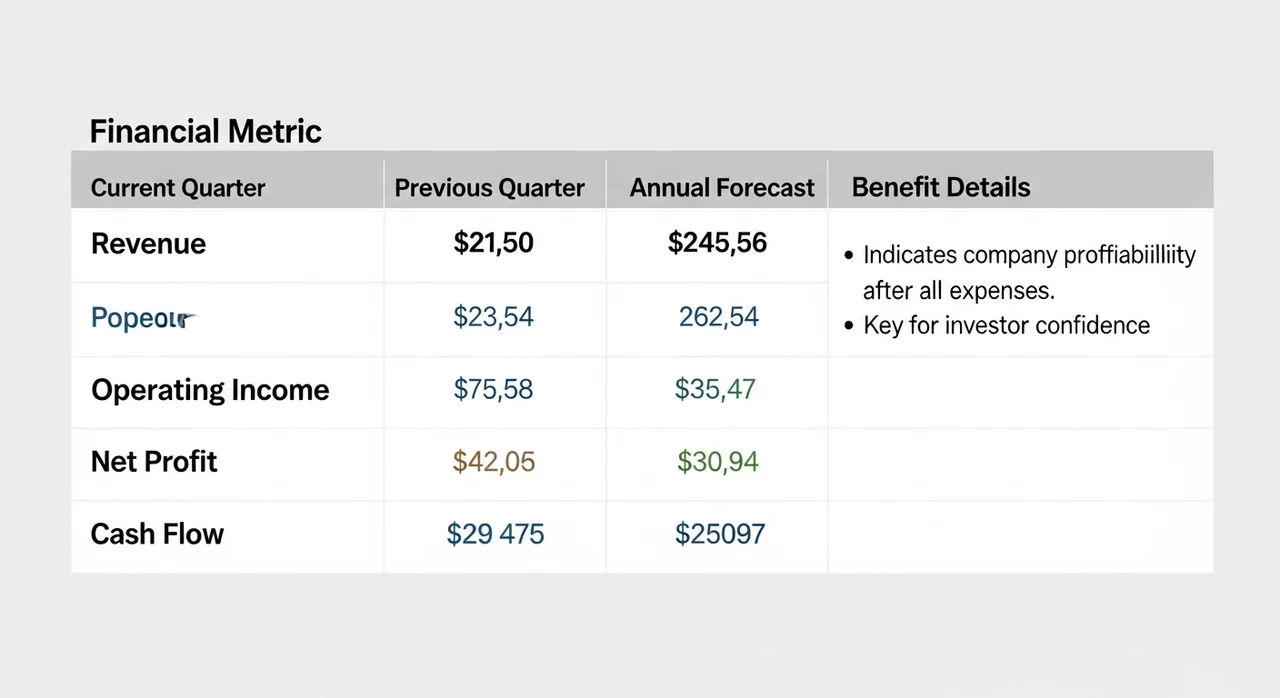Click the Revenue row label
This screenshot has width=1280, height=698.
148,244
